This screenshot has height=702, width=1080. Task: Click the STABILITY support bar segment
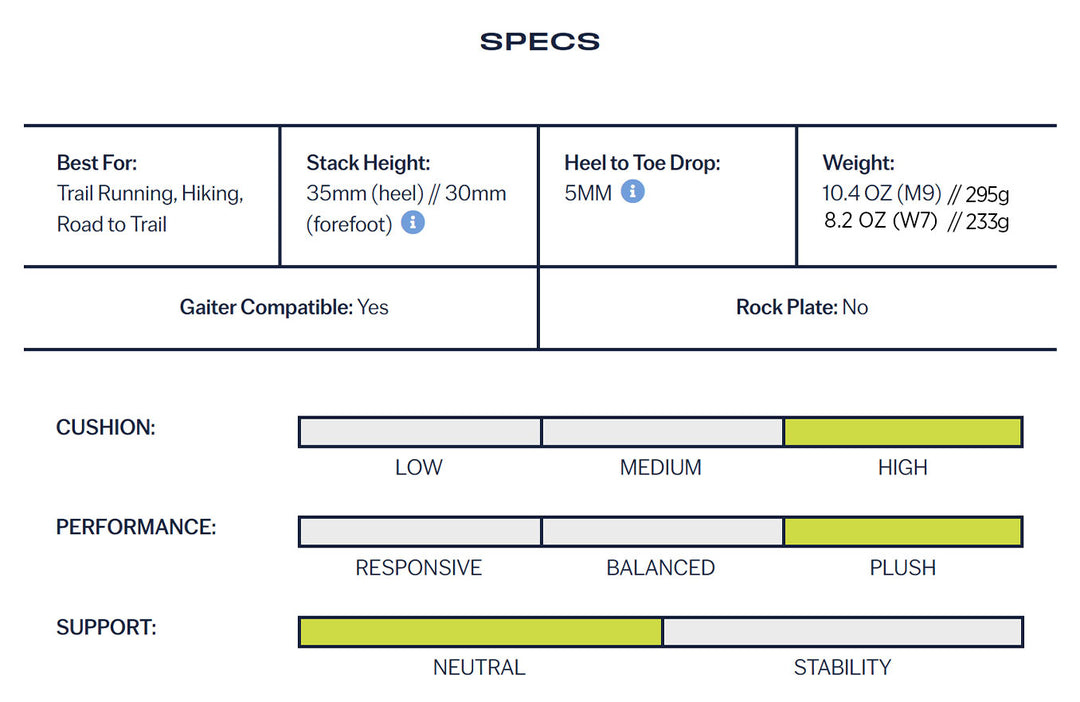click(x=842, y=632)
